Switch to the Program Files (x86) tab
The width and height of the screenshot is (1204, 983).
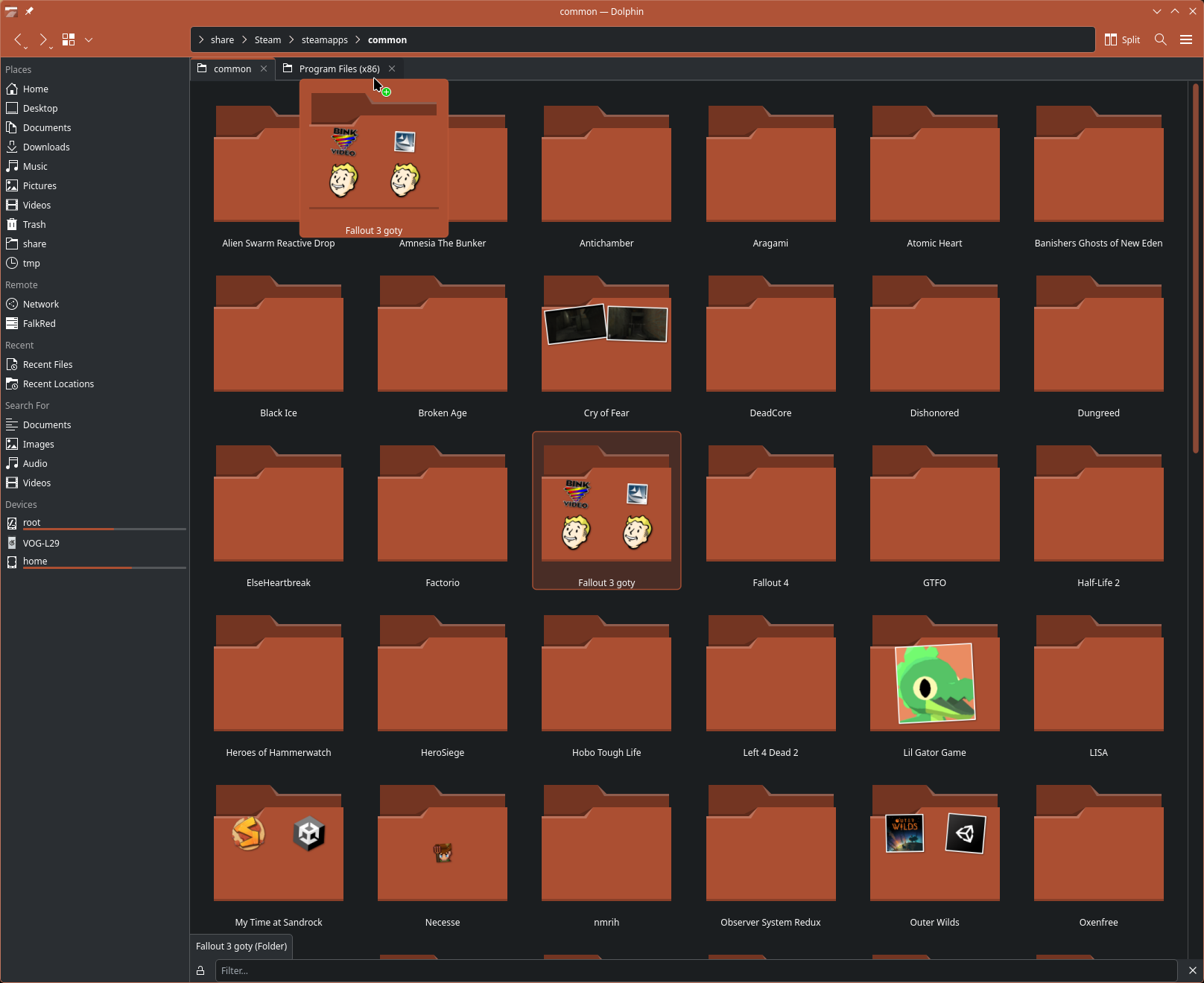339,69
